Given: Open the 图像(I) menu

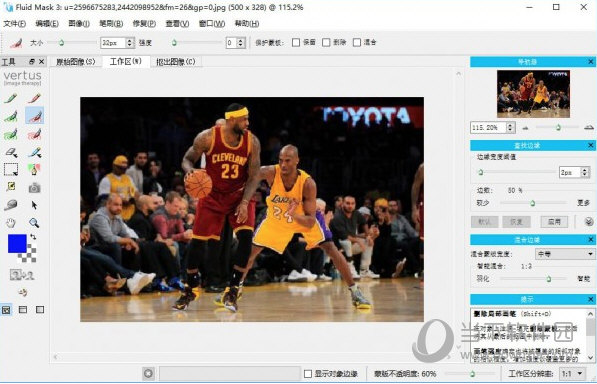Looking at the screenshot, I should (79, 24).
